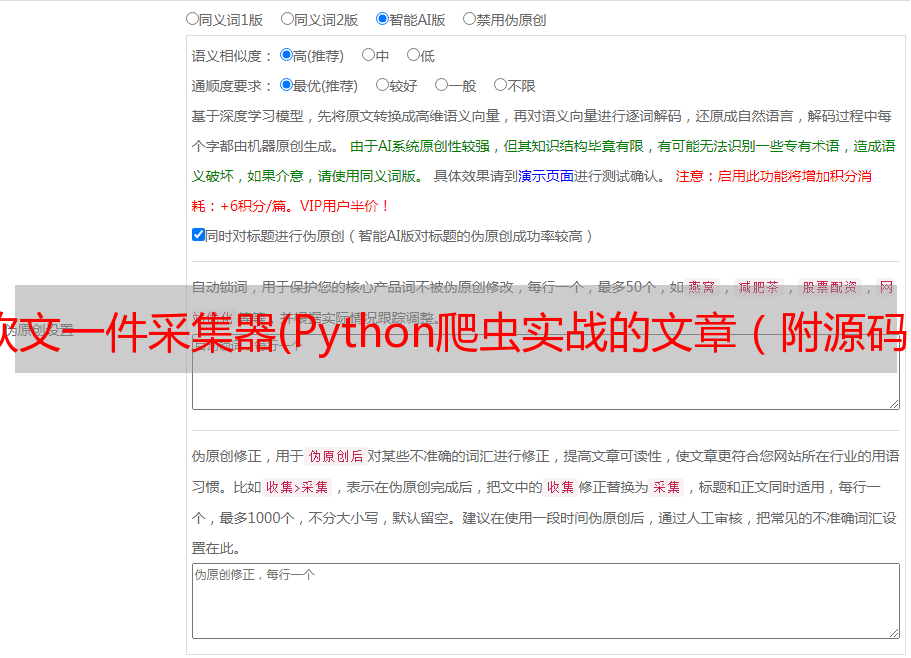Click the 伪原创修正 textarea resize handle
The width and height of the screenshot is (911, 658).
(x=894, y=632)
